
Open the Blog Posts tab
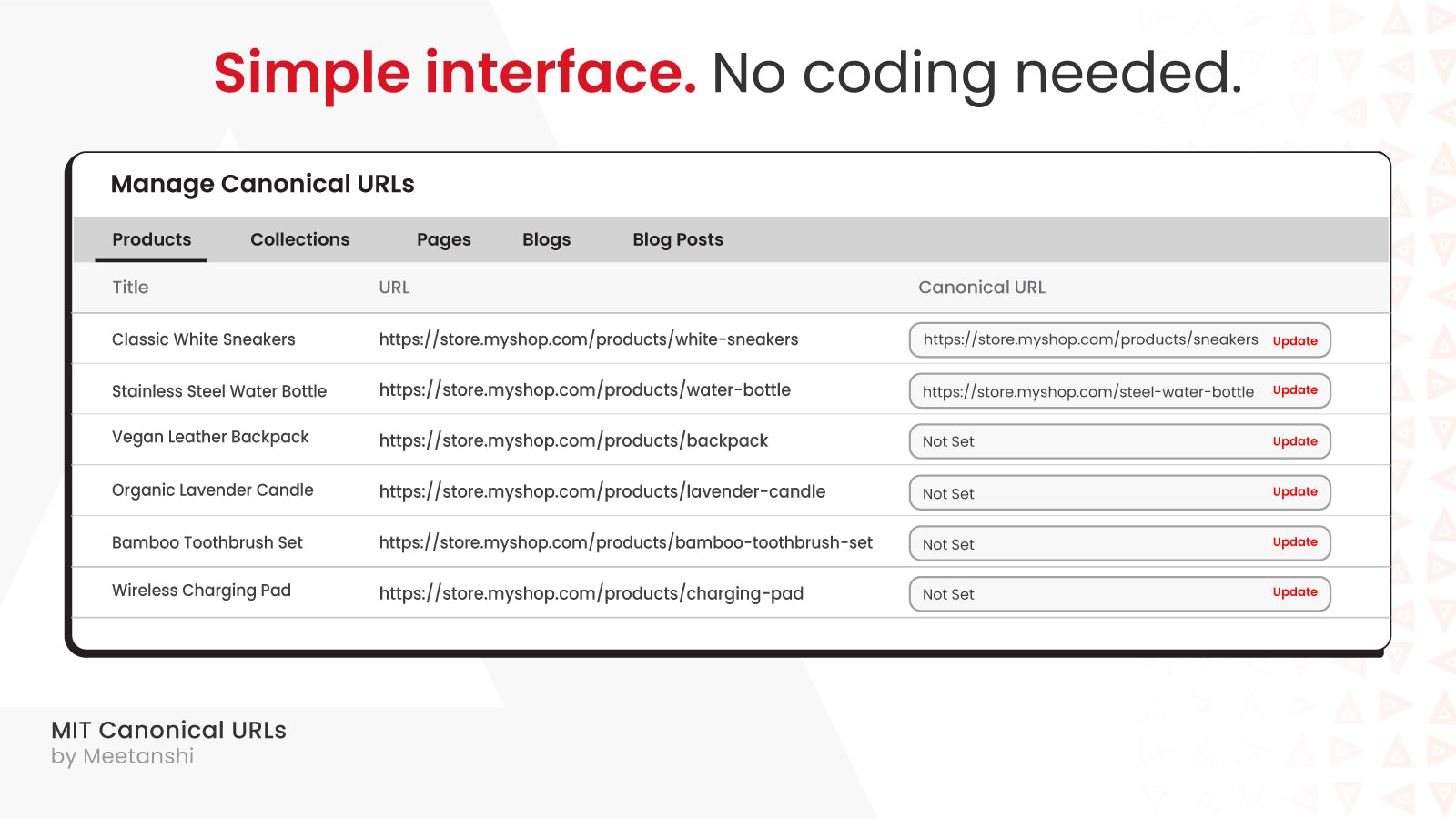(x=678, y=239)
